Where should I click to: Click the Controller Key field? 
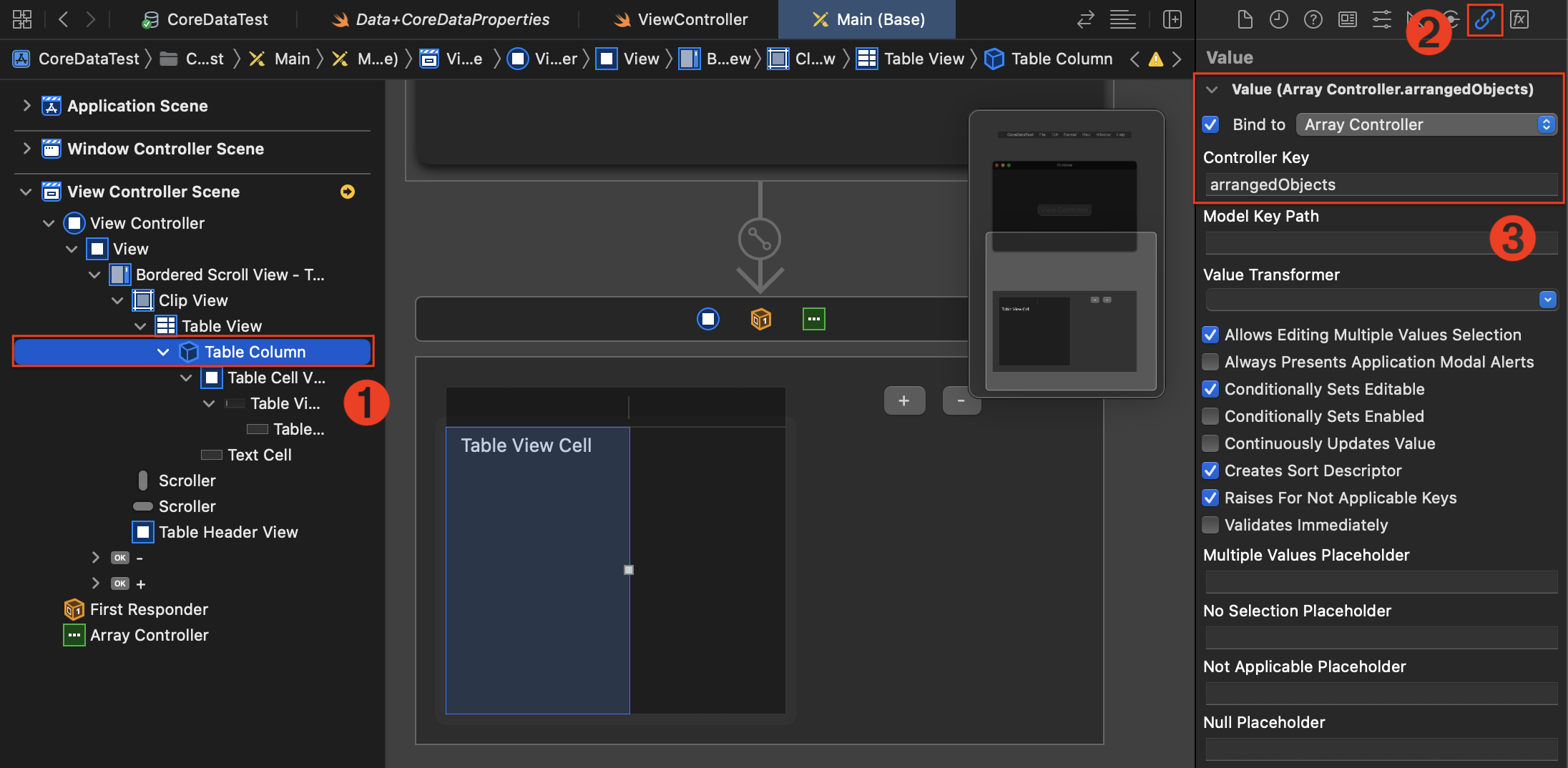coord(1381,184)
